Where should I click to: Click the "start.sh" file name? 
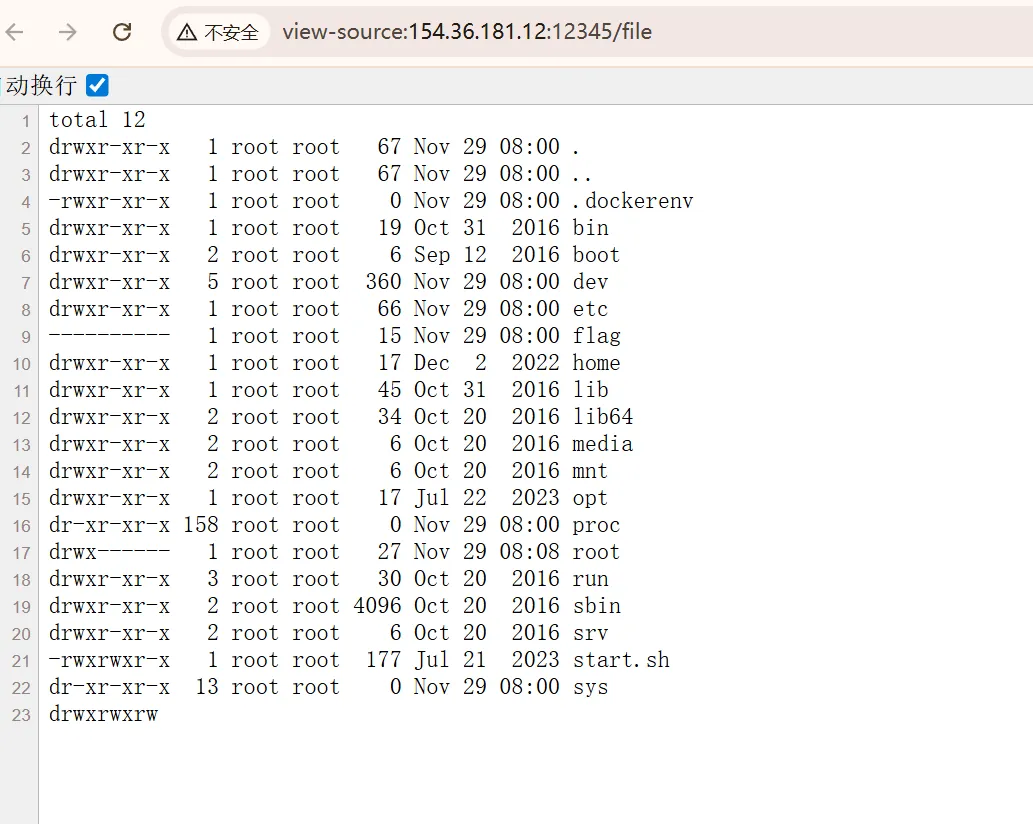(620, 660)
